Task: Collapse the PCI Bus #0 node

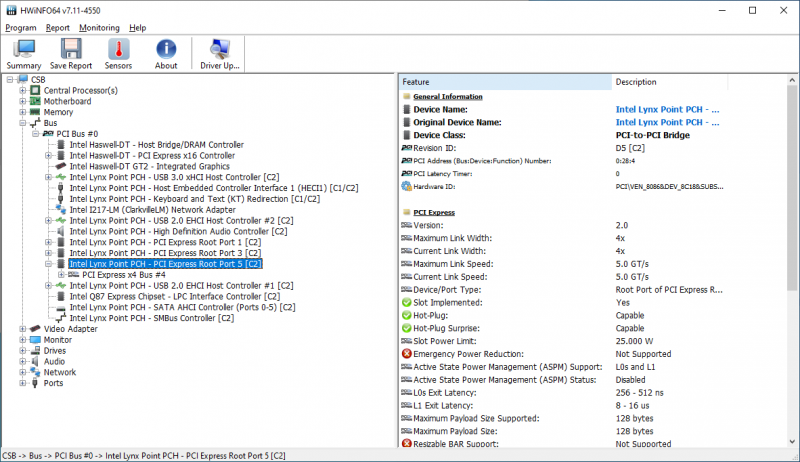Action: [36, 134]
